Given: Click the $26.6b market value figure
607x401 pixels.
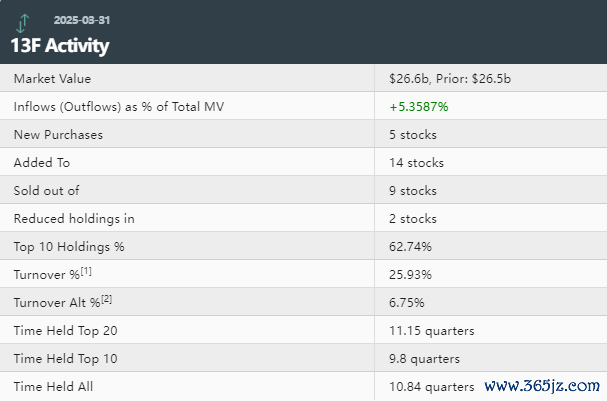Looking at the screenshot, I should (410, 79).
